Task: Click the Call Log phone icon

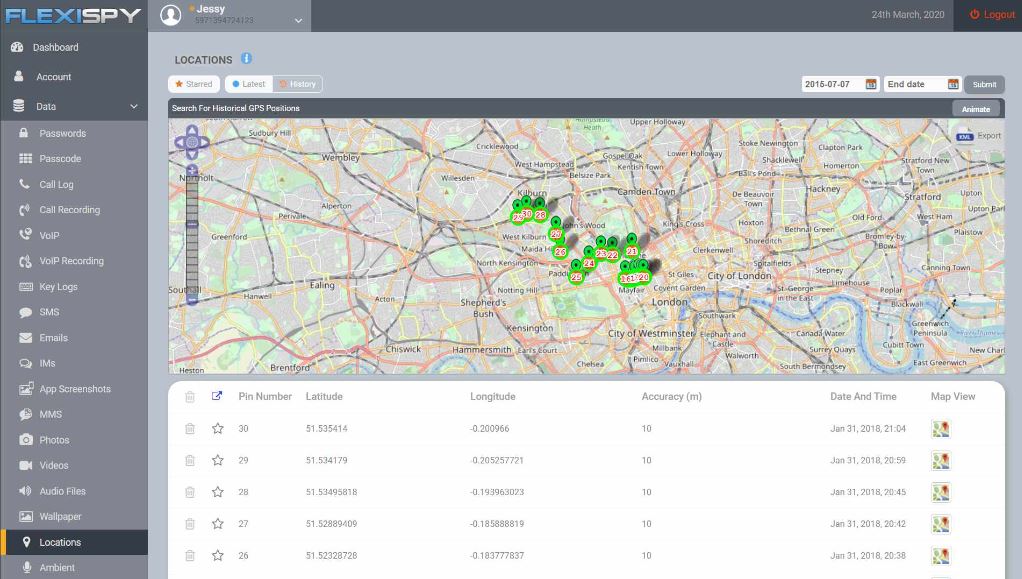Action: (x=25, y=184)
